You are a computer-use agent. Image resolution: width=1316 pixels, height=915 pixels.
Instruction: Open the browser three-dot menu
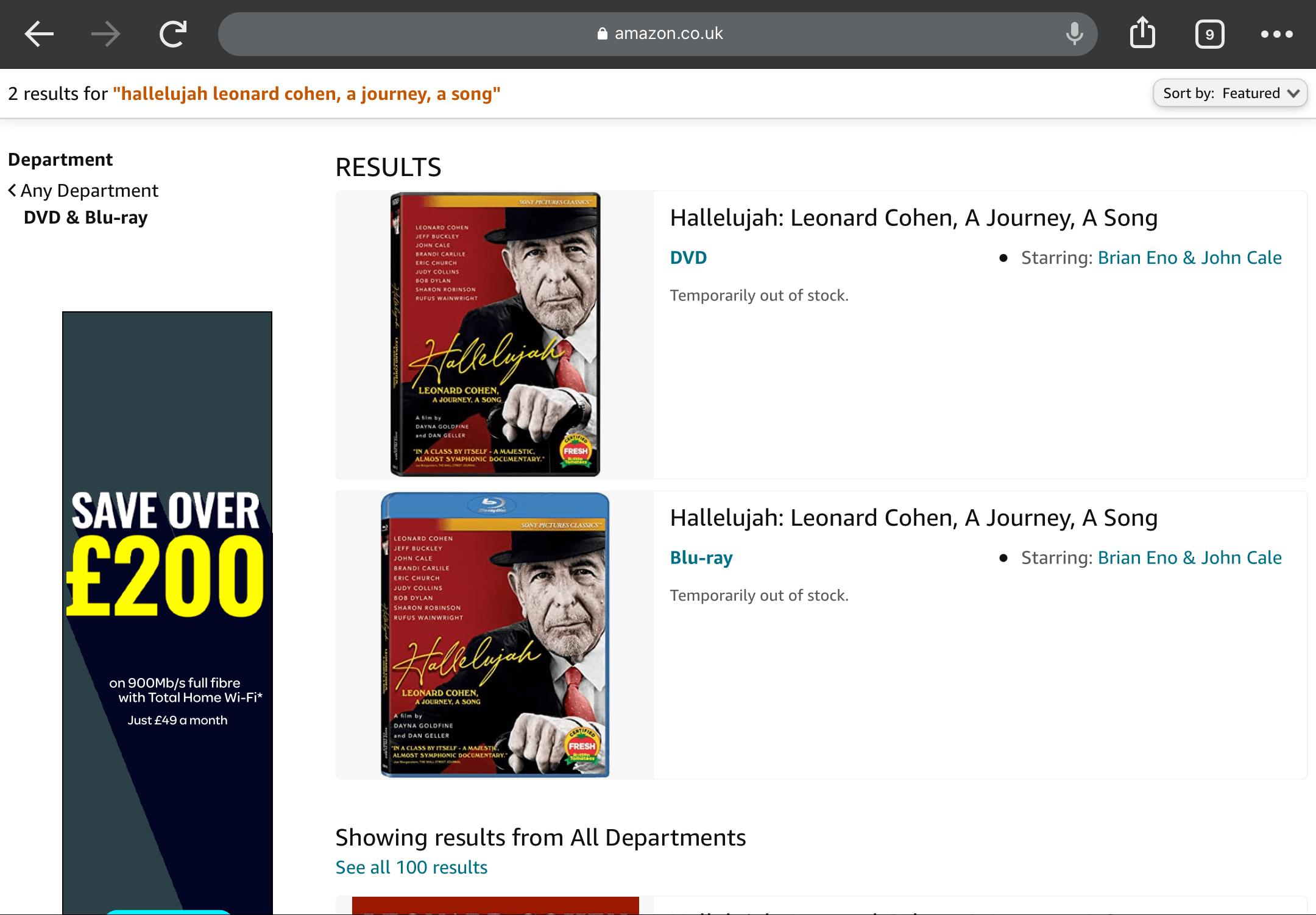(1276, 34)
